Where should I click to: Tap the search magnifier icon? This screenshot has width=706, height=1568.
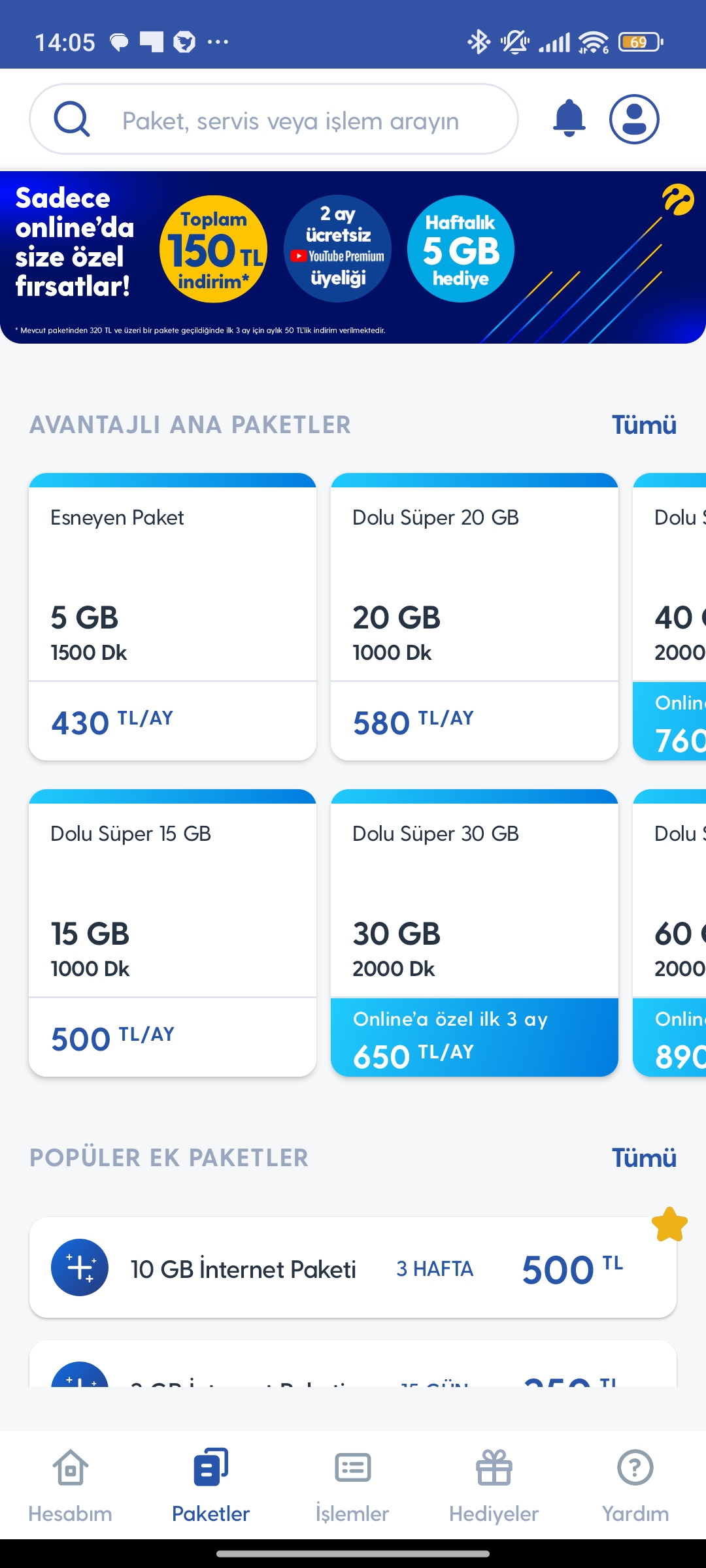[x=72, y=119]
